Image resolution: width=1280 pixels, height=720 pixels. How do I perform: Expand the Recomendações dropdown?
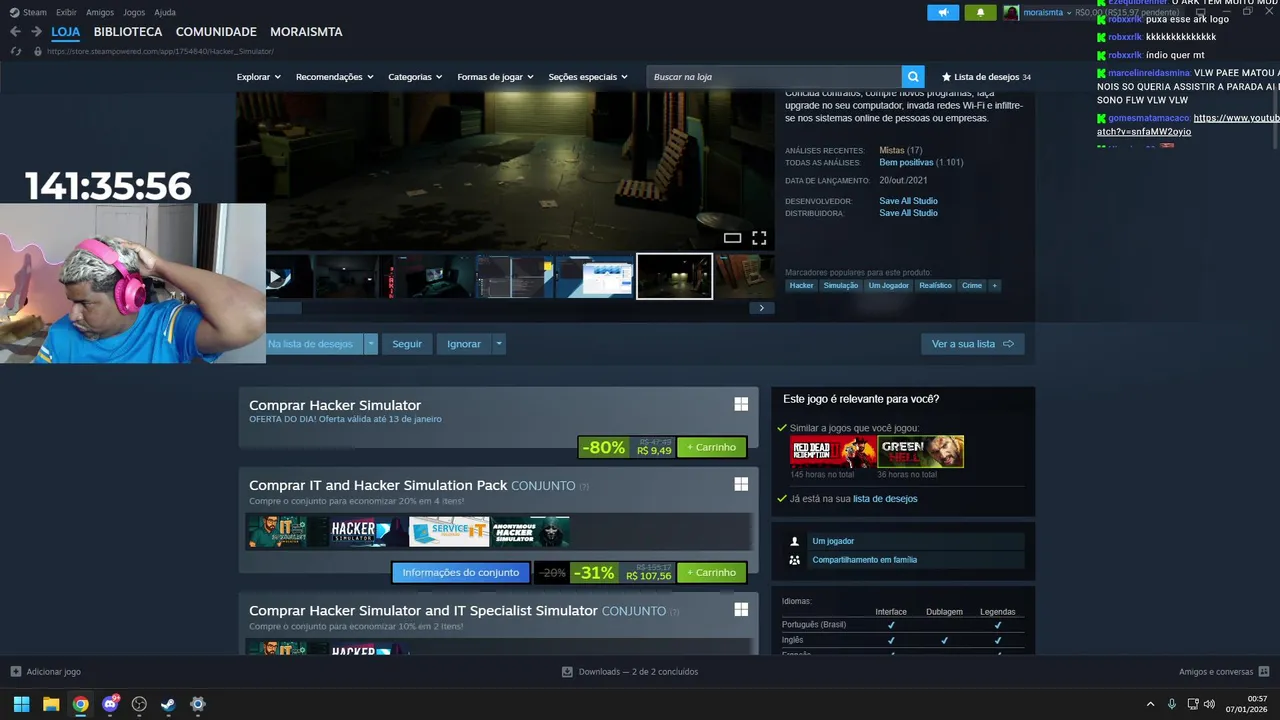(335, 77)
